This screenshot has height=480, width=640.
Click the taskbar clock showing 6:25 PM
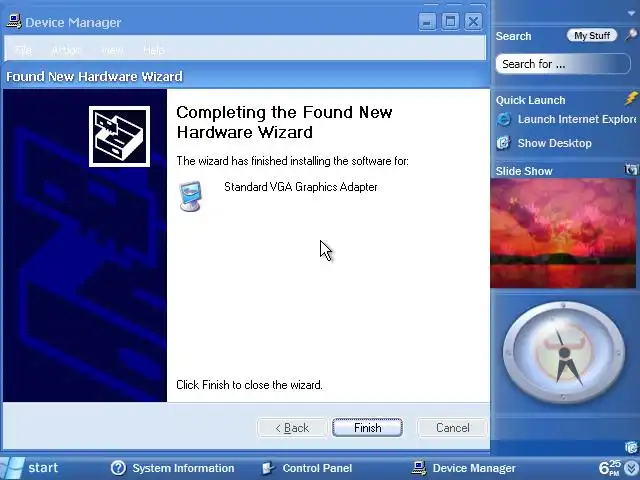pyautogui.click(x=610, y=468)
